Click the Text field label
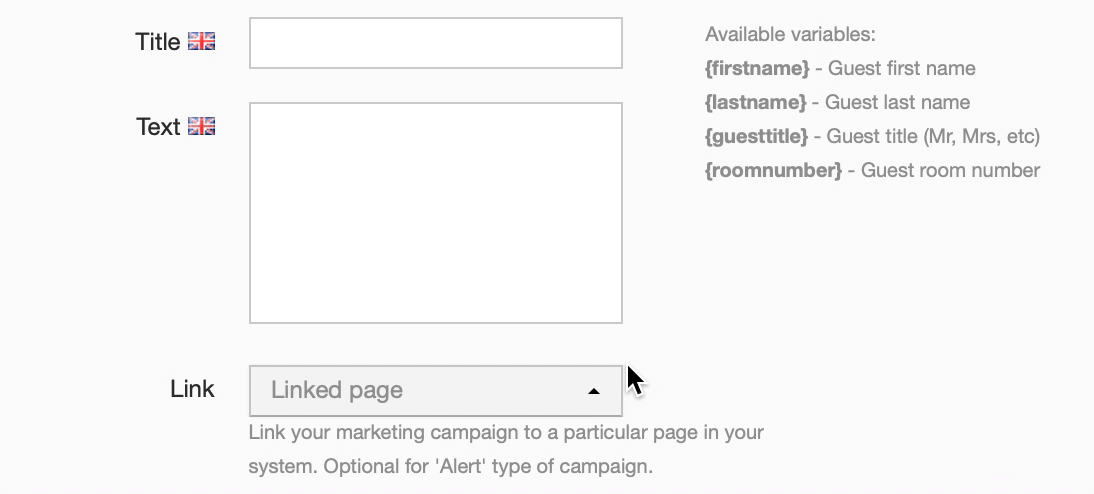This screenshot has width=1094, height=494. 158,127
